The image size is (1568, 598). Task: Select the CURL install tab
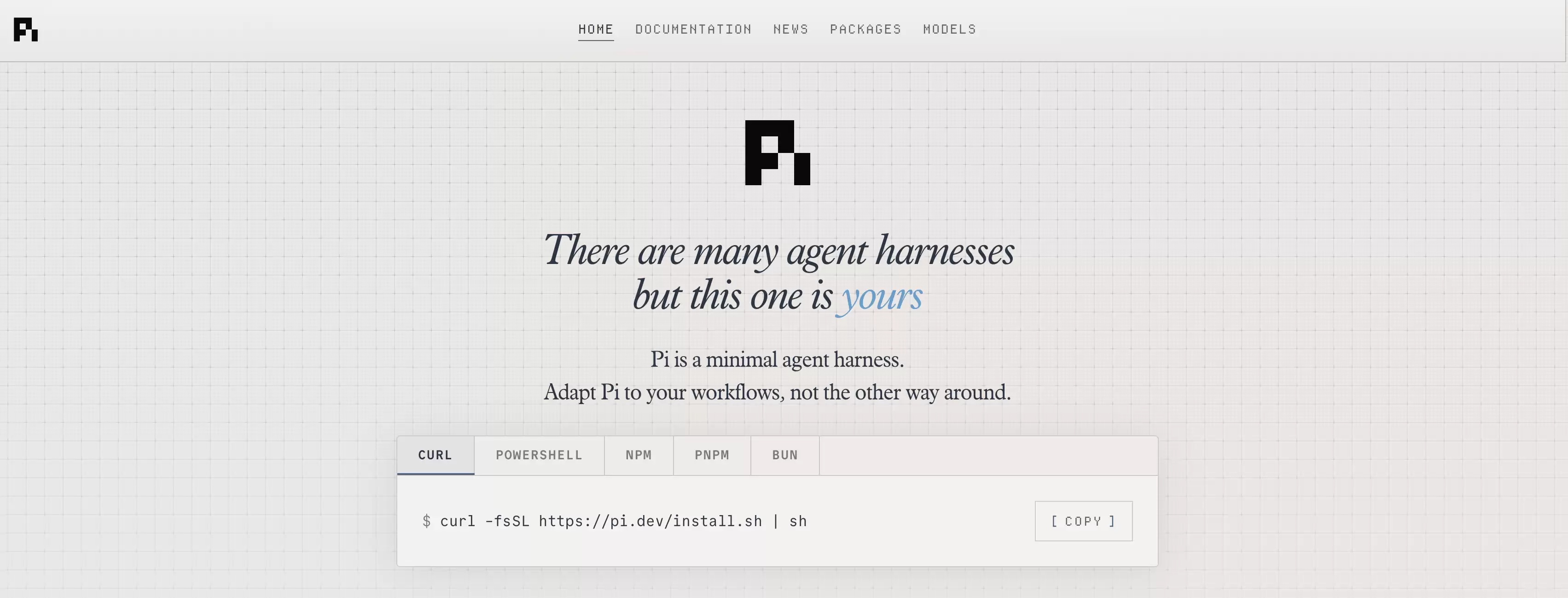click(x=435, y=456)
